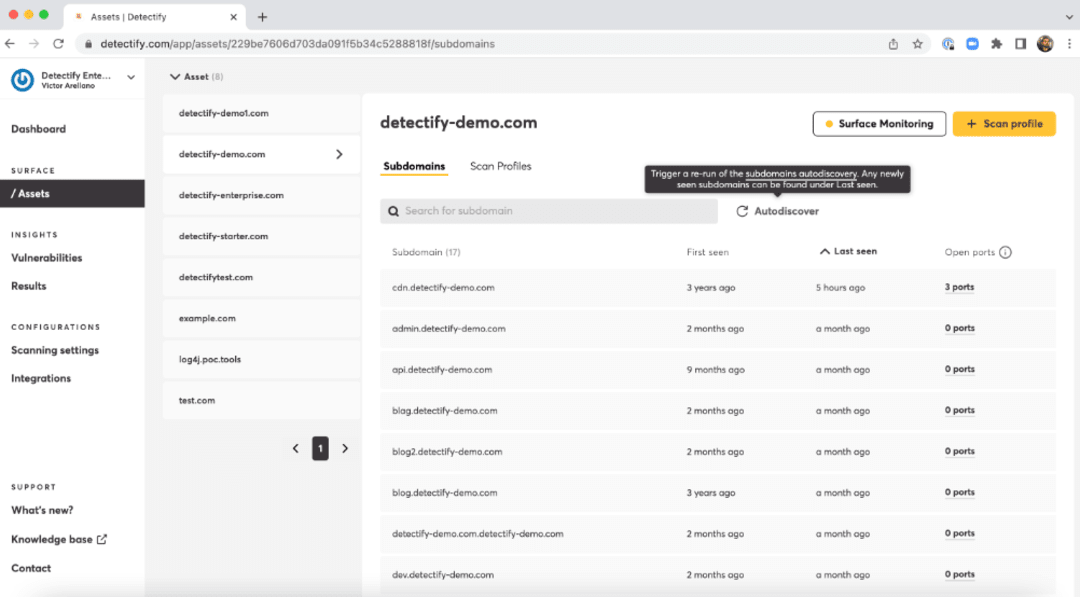1080x597 pixels.
Task: Collapse the Asset list section
Action: tap(175, 77)
